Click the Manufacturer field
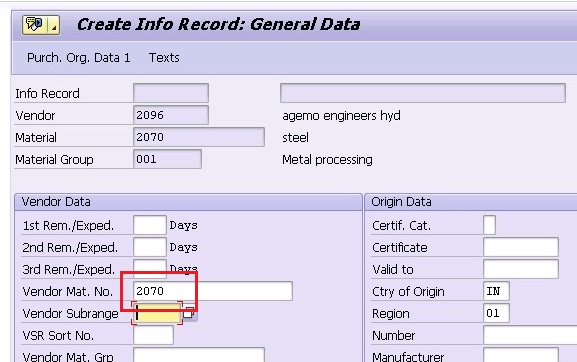 pyautogui.click(x=521, y=355)
